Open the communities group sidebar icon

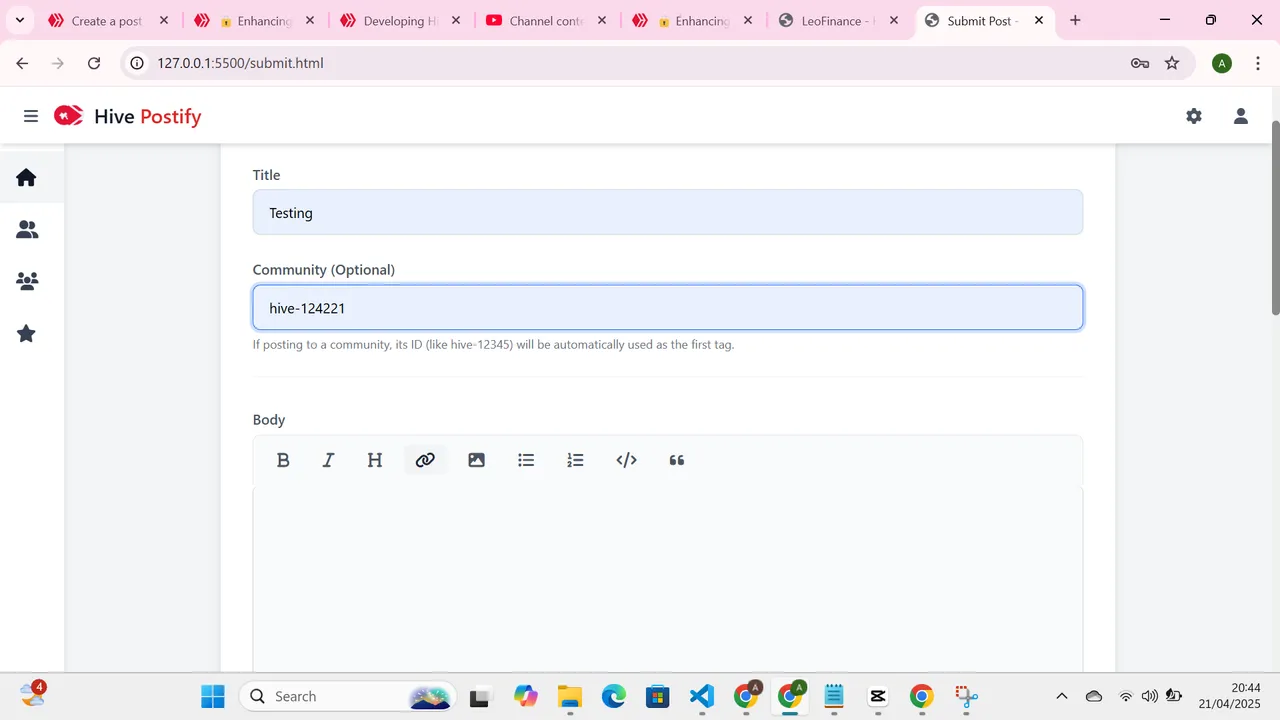(x=27, y=282)
